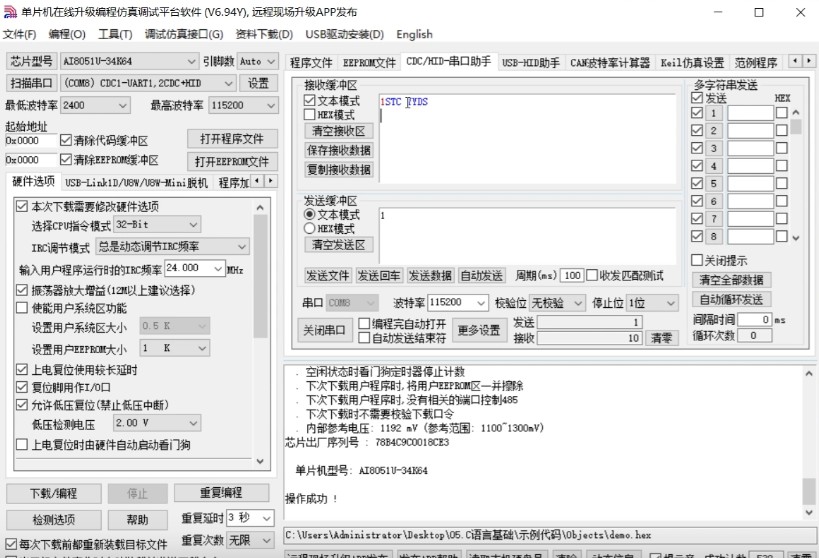Click left arrow beside 程序加 tab

pyautogui.click(x=257, y=181)
